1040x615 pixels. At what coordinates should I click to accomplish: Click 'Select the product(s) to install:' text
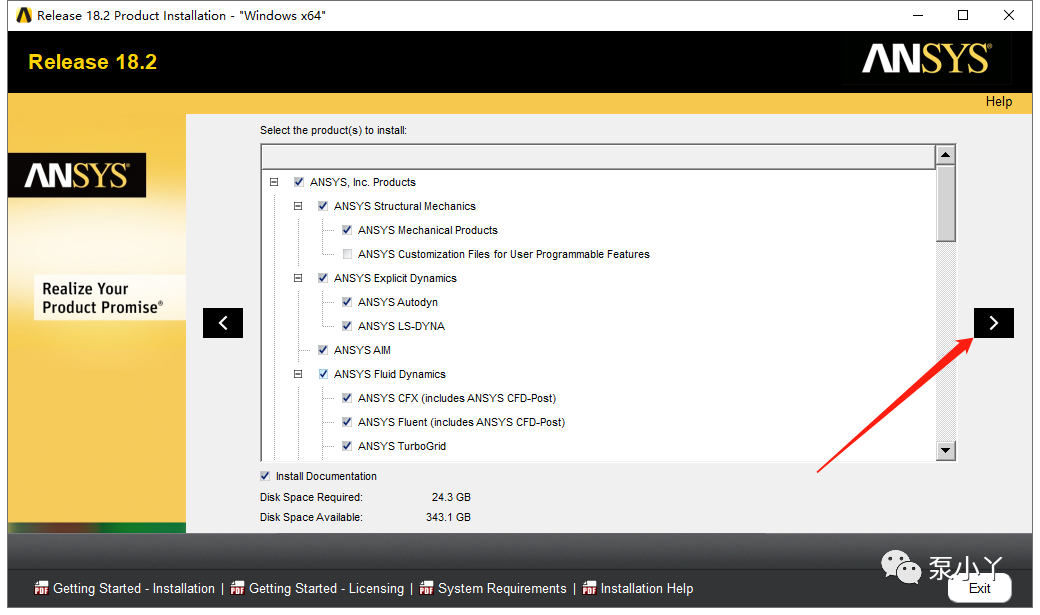click(333, 130)
